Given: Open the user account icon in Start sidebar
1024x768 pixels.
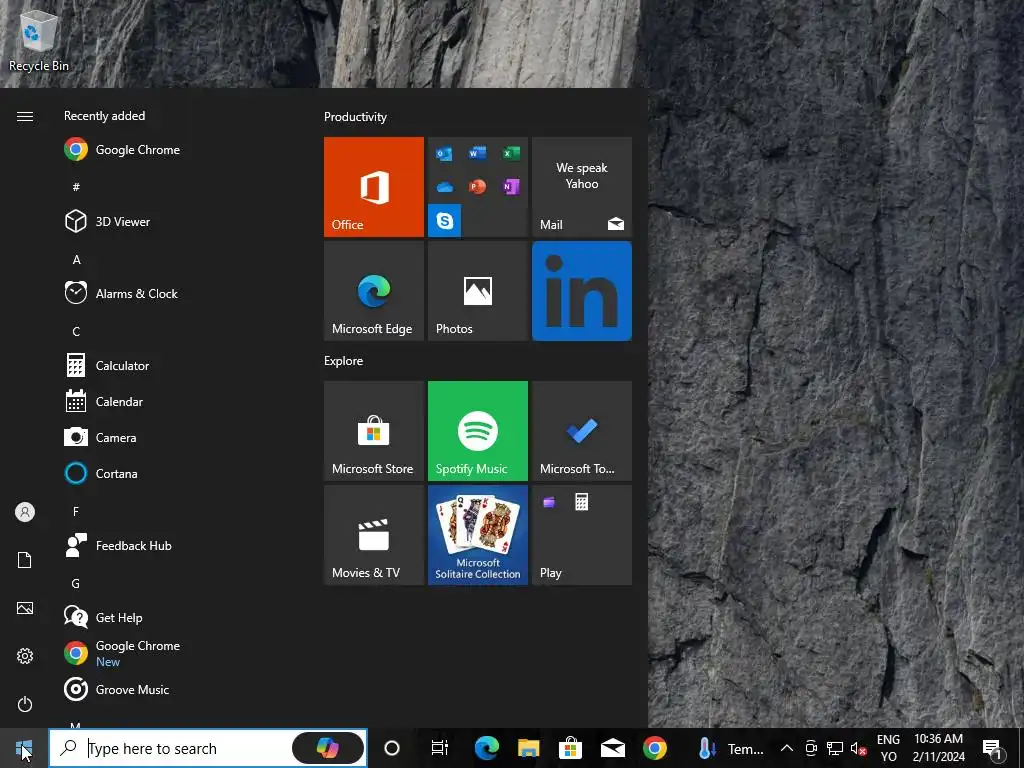Looking at the screenshot, I should (25, 512).
